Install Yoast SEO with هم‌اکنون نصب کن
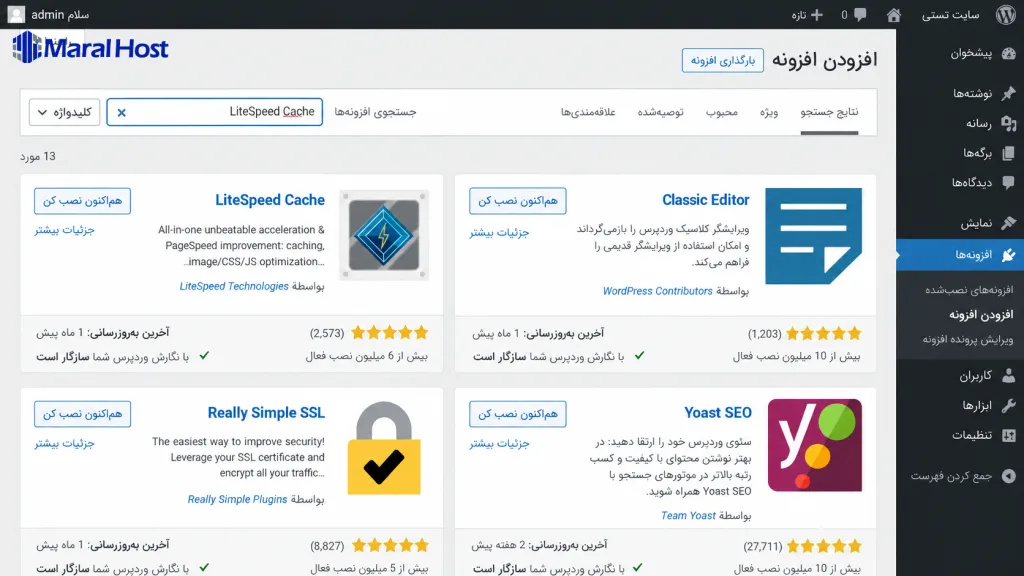1024x576 pixels. (517, 413)
